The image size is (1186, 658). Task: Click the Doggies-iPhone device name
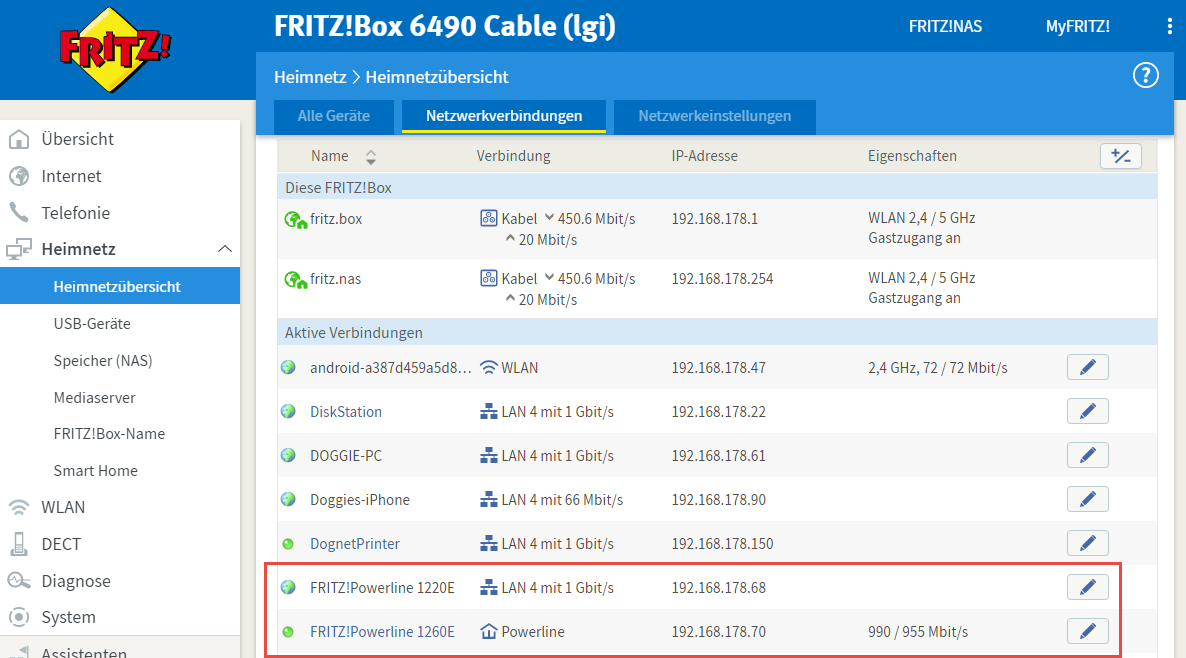coord(359,500)
